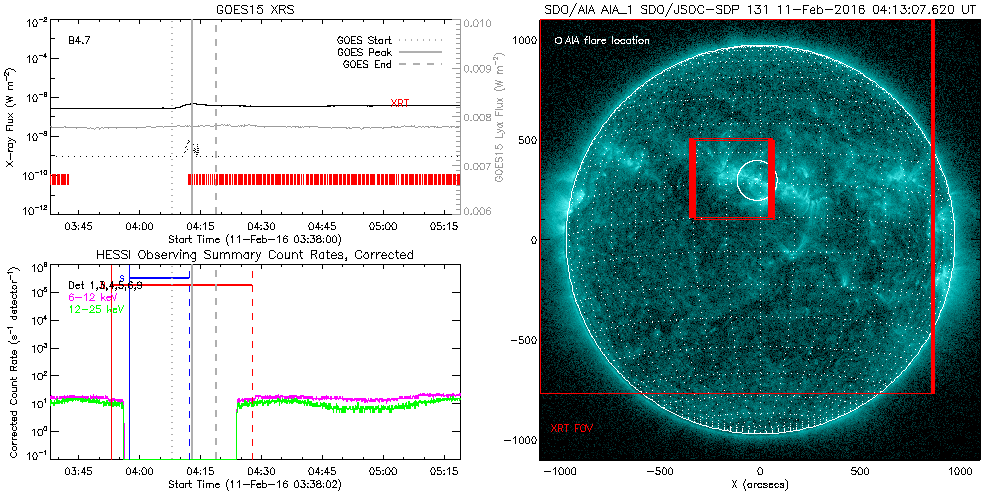Click the magenta '6-12 keV' legend label
The width and height of the screenshot is (1000, 500).
(96, 298)
